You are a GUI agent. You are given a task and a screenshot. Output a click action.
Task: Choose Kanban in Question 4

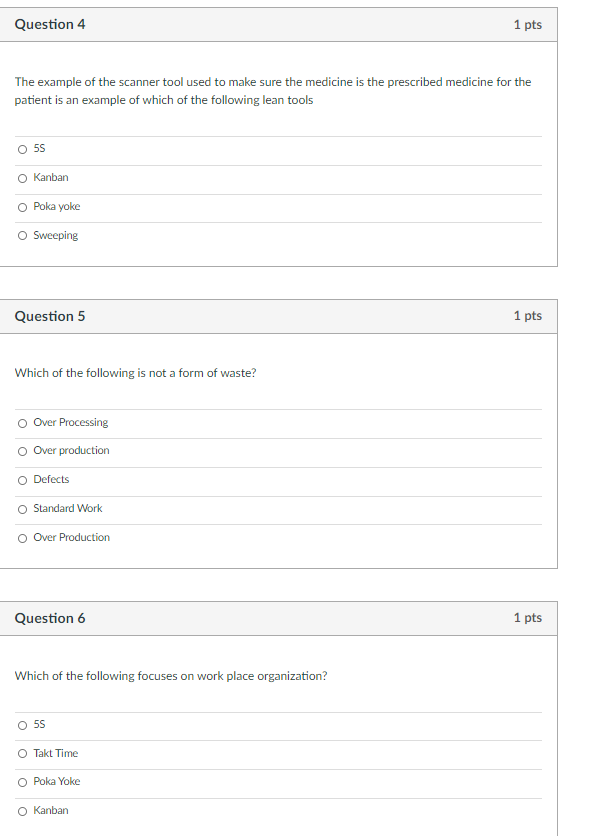click(22, 177)
